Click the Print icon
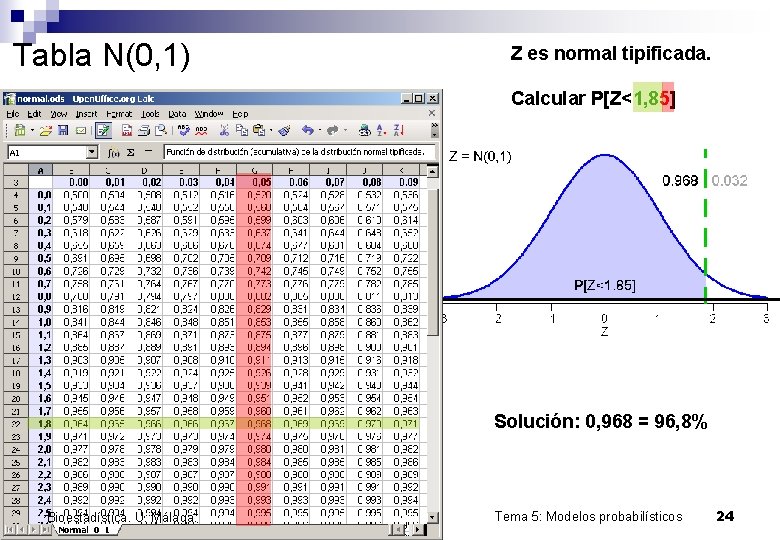The image size is (780, 540). coord(144,130)
